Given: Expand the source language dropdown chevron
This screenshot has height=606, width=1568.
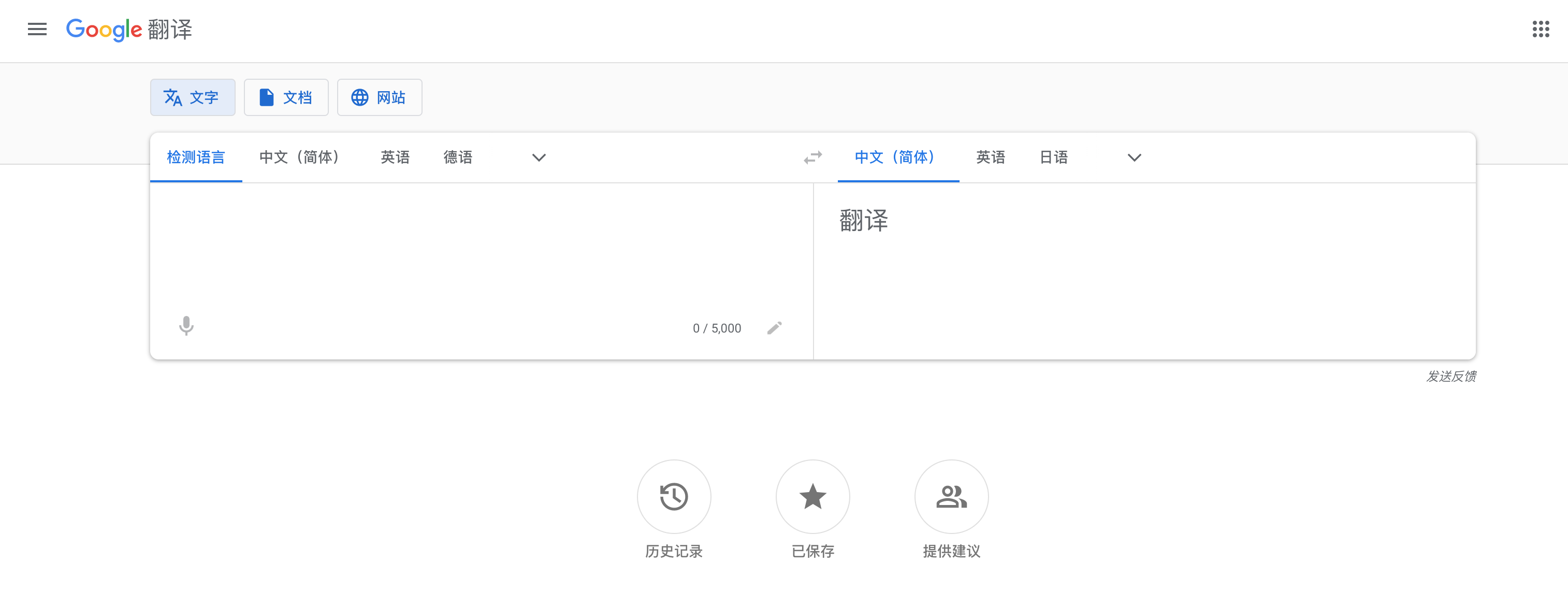Looking at the screenshot, I should pyautogui.click(x=538, y=158).
